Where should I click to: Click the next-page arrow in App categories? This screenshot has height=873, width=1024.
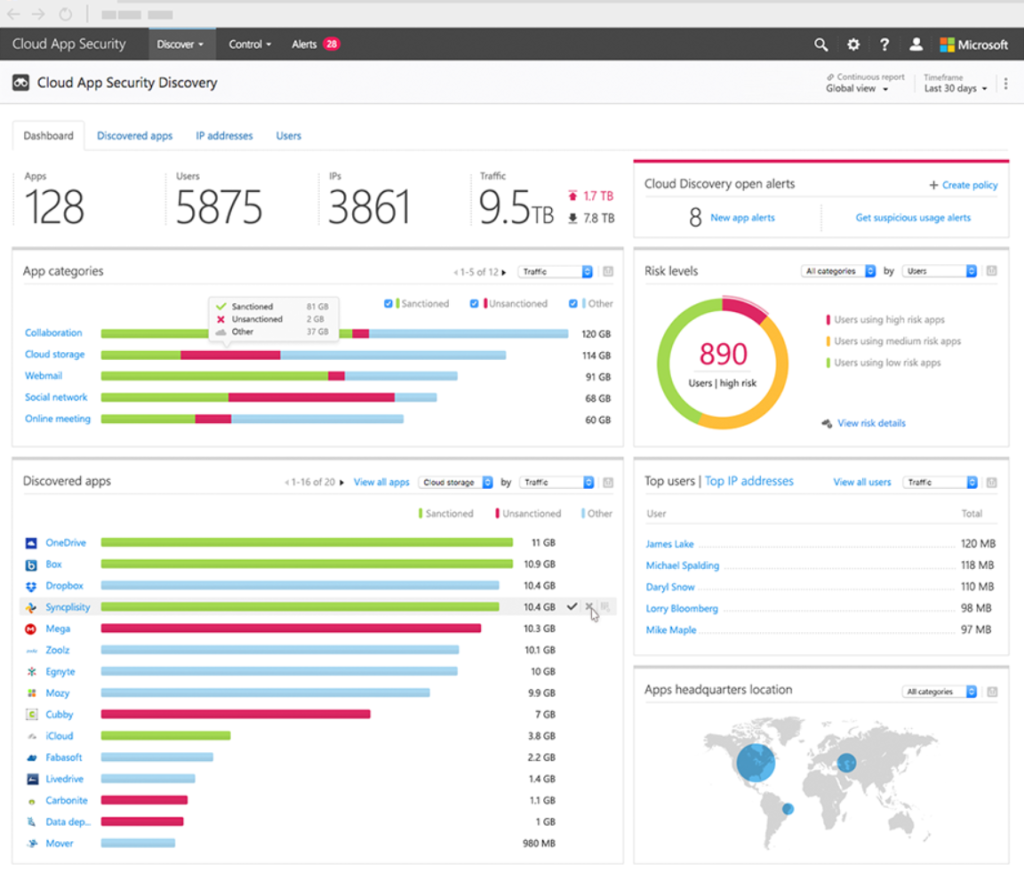tap(504, 272)
